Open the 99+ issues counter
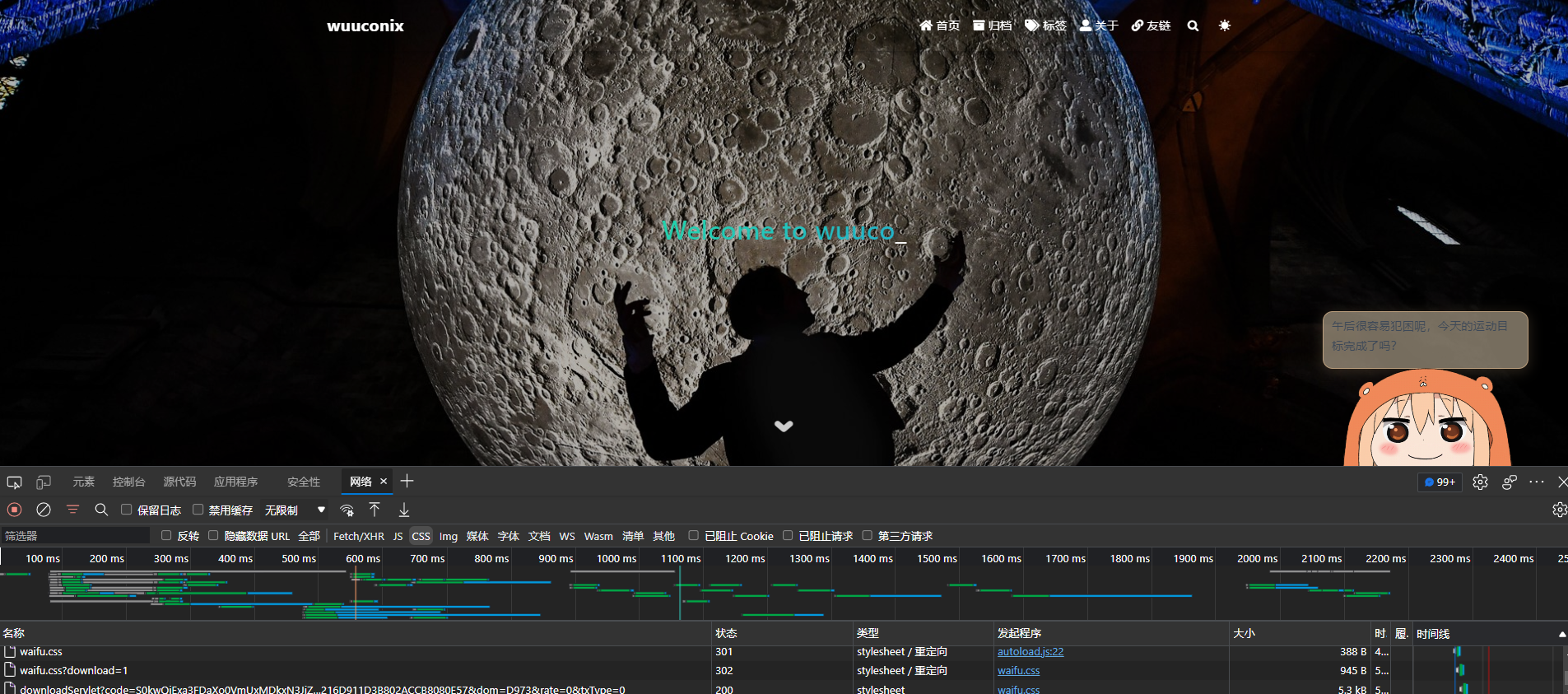 point(1440,482)
